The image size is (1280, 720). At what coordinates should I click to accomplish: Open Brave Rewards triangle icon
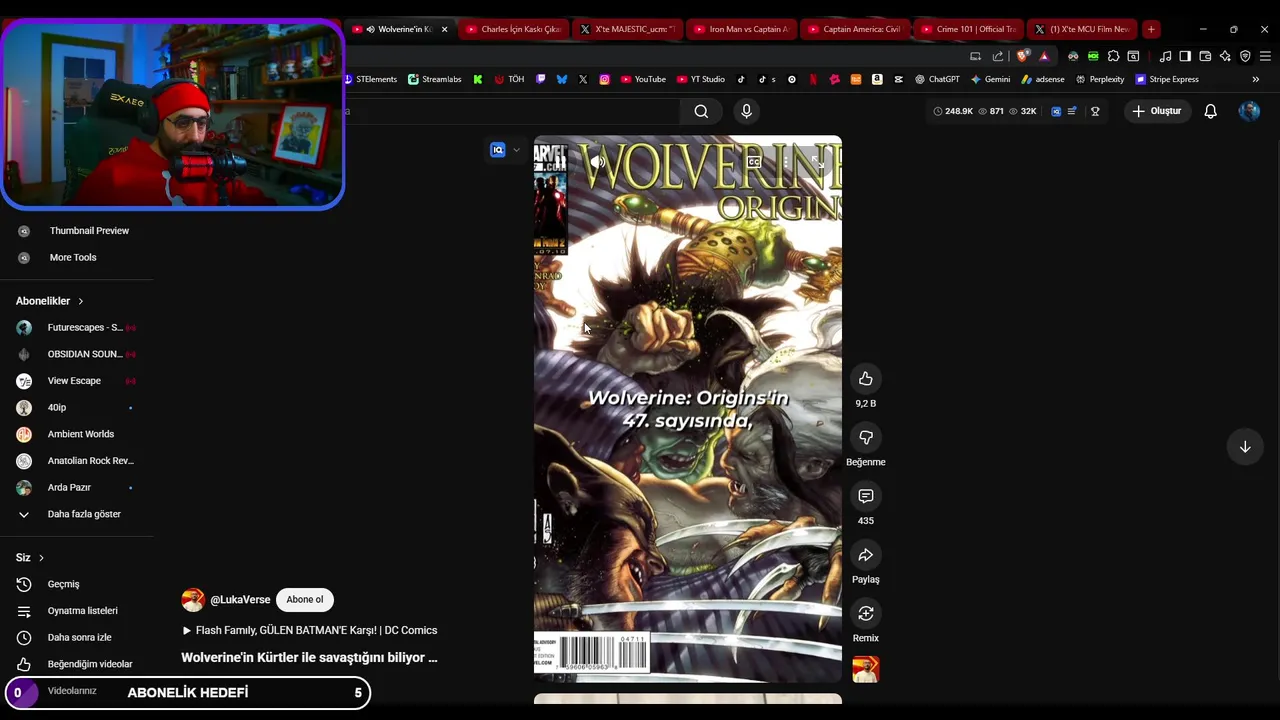(x=1044, y=56)
